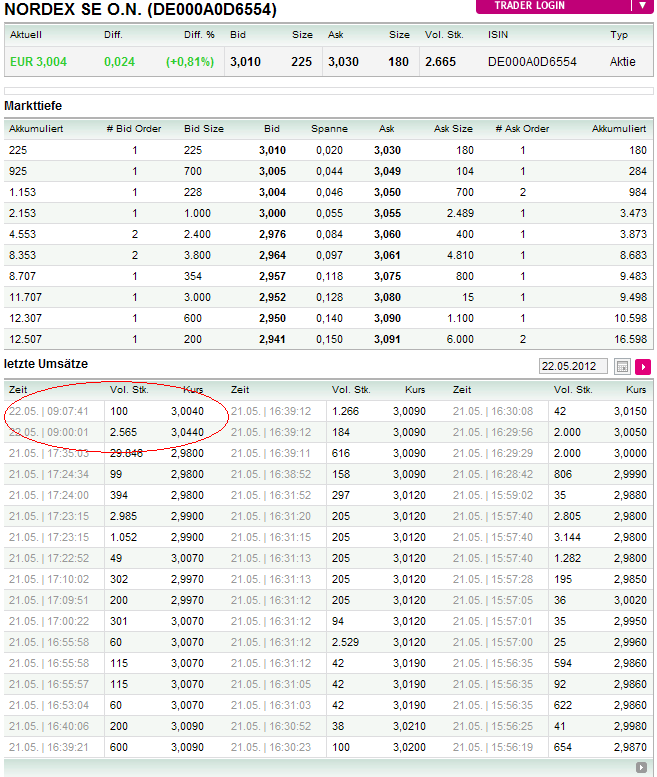Viewport: 657px width, 777px height.
Task: Select bid price 2,976 in Markttiefe
Action: coord(272,234)
